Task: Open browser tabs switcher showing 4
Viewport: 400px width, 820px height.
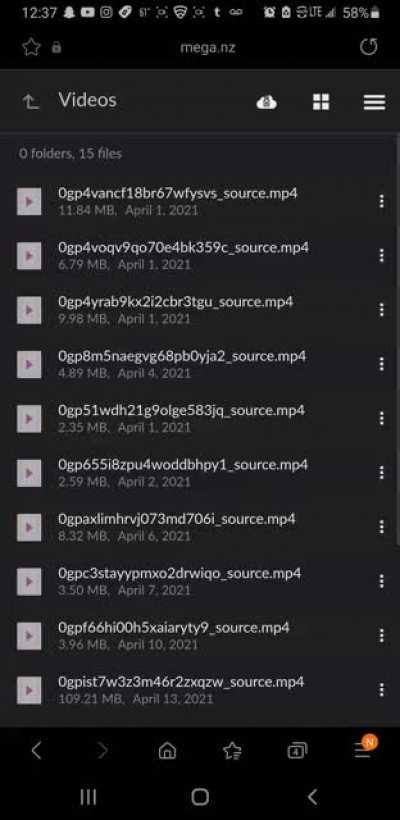Action: 298,751
